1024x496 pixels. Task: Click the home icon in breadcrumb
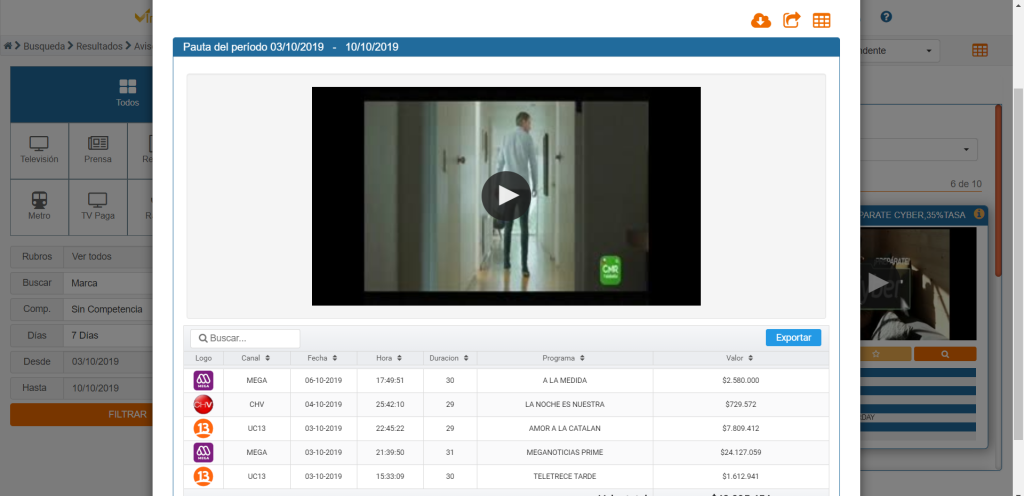(x=8, y=46)
